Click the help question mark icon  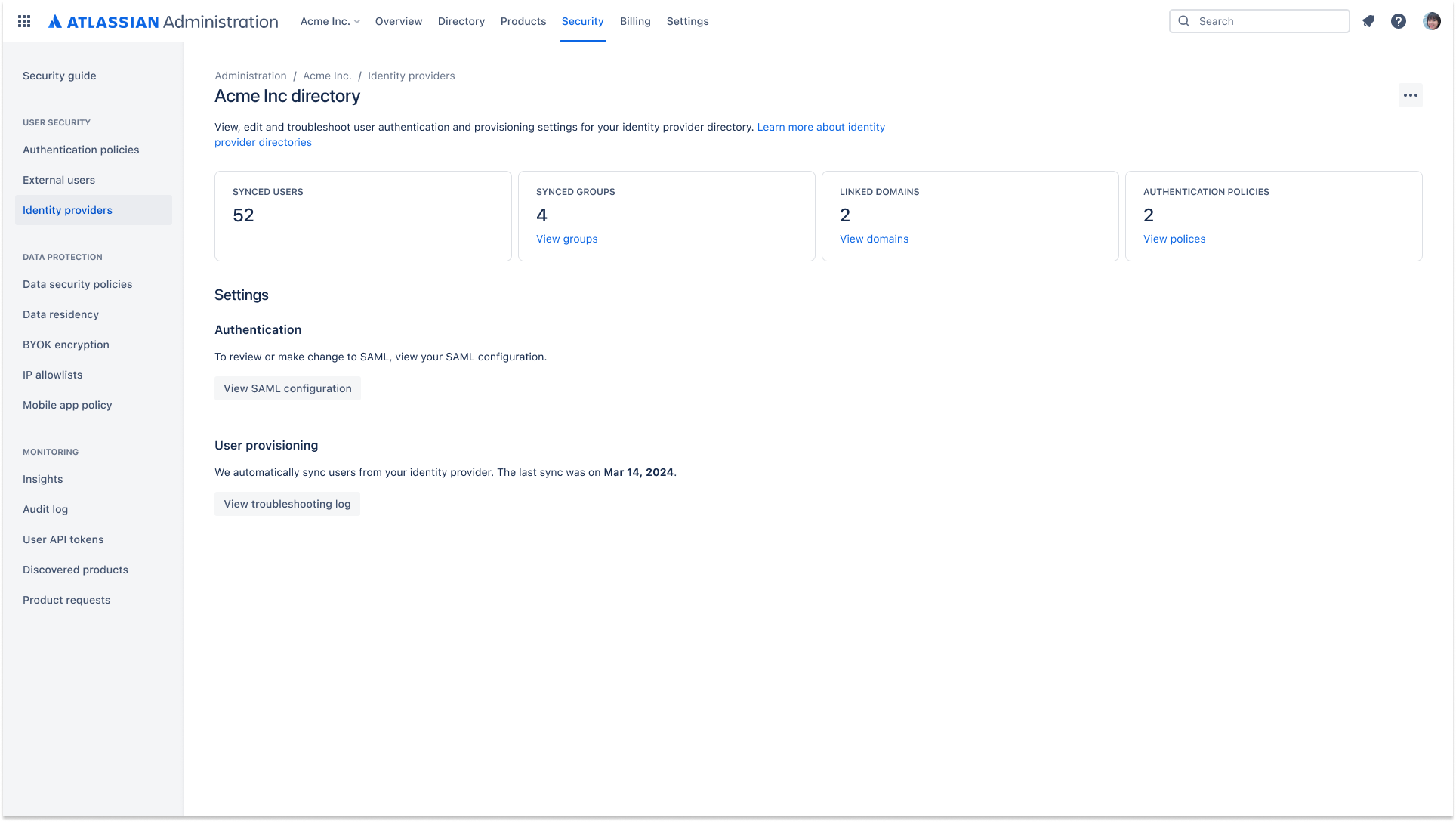pos(1399,21)
